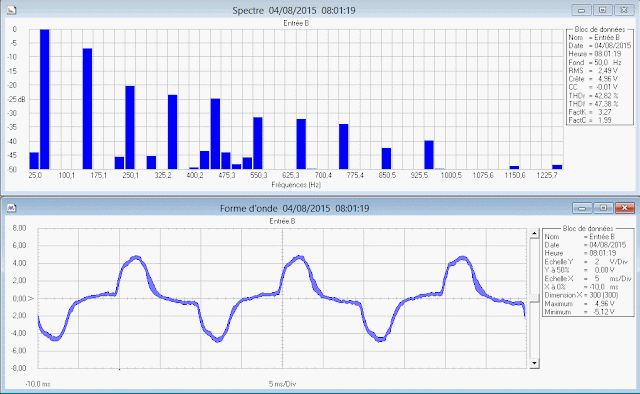Select the '-25 dB' axis label
The image size is (640, 394).
point(16,99)
